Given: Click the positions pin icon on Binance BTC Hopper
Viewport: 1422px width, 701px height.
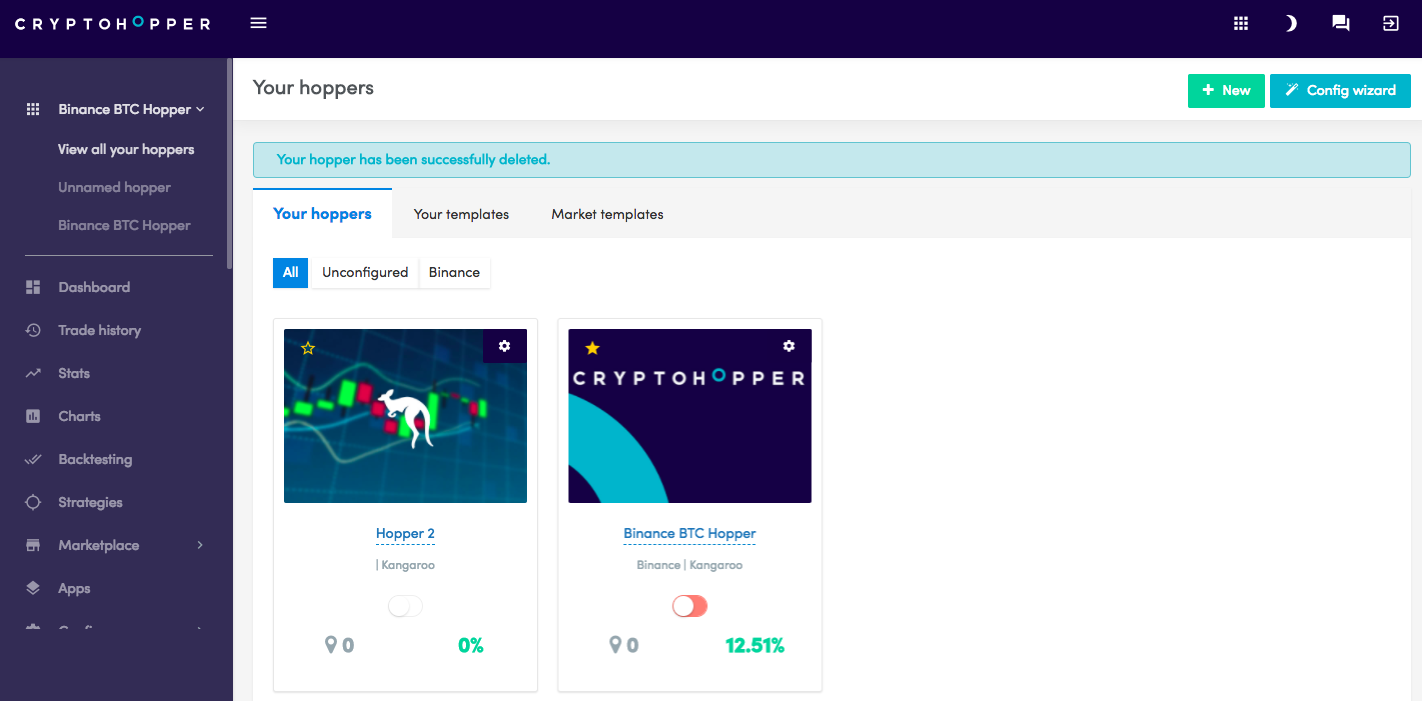Looking at the screenshot, I should tap(615, 645).
